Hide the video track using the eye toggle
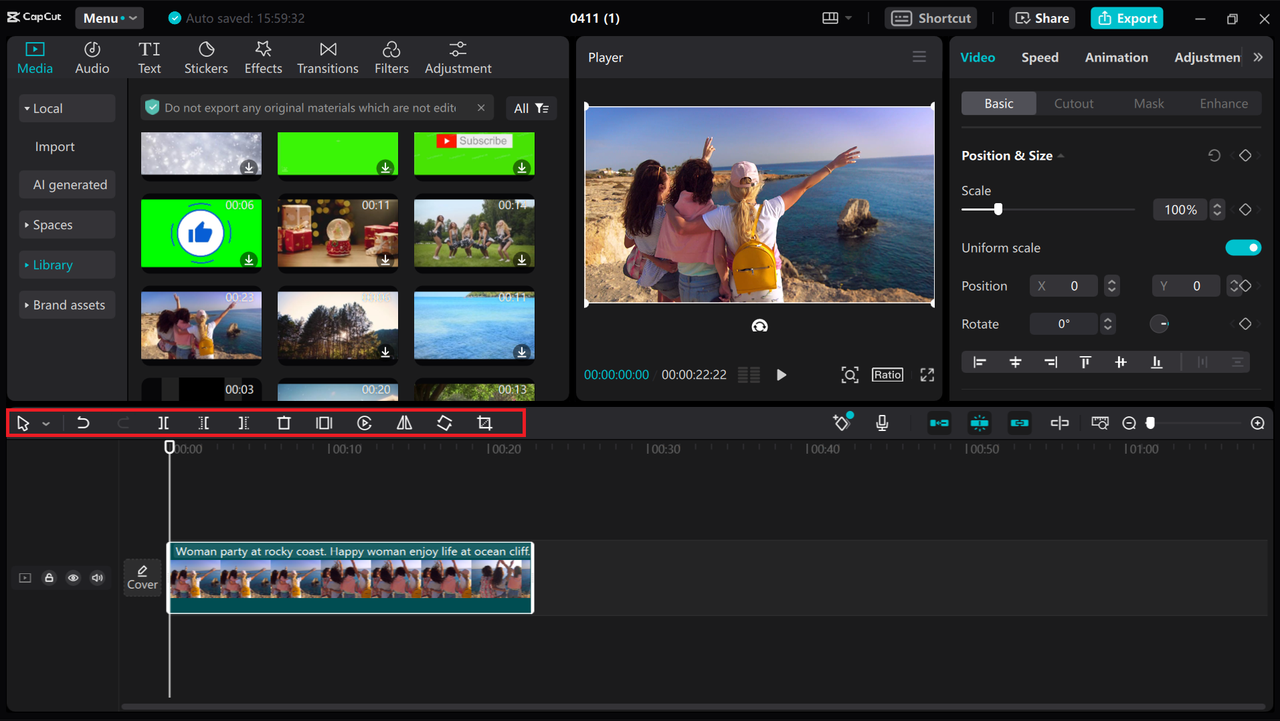This screenshot has height=721, width=1280. click(72, 578)
